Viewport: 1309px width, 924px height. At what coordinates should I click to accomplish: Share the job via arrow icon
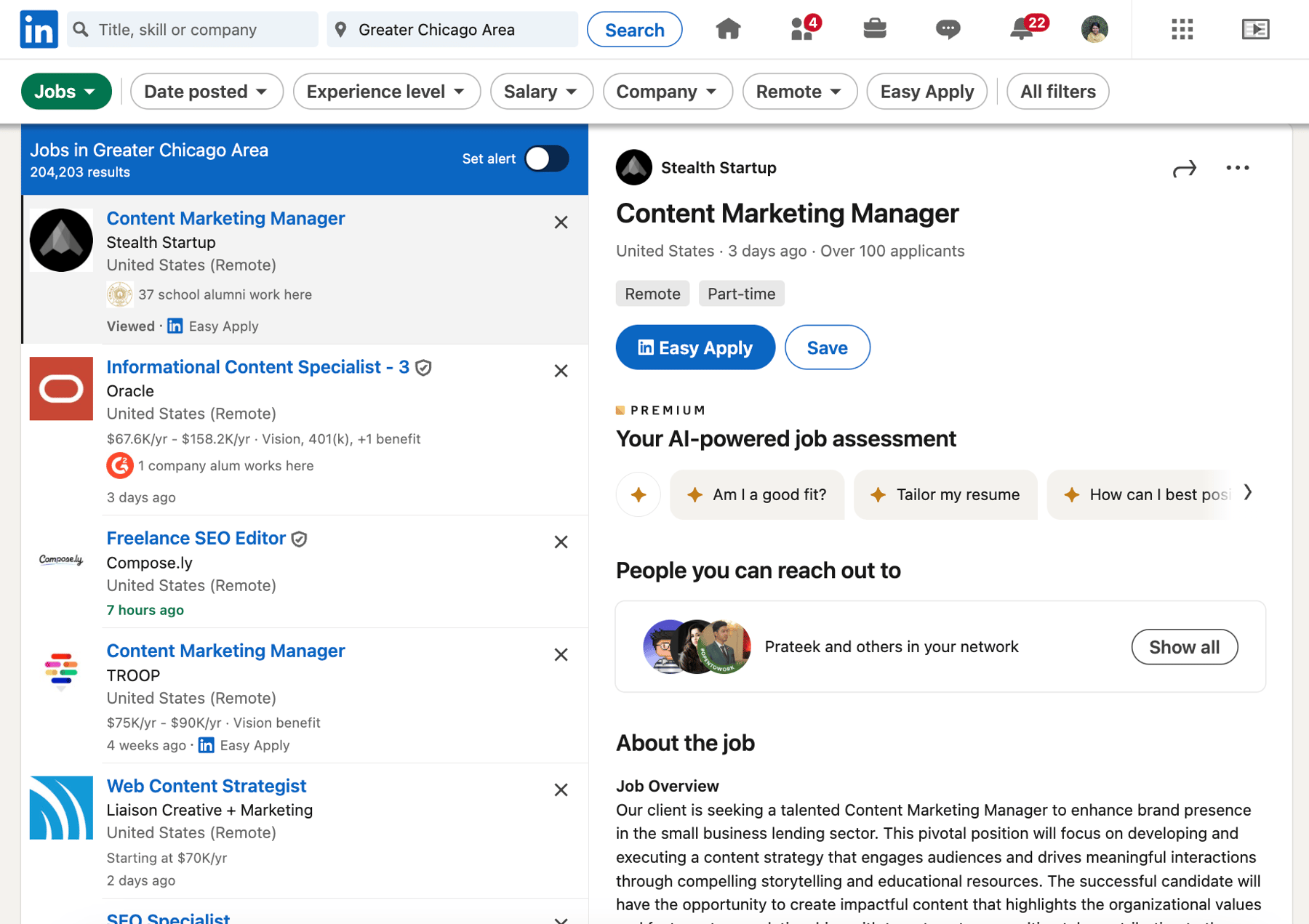click(1184, 169)
